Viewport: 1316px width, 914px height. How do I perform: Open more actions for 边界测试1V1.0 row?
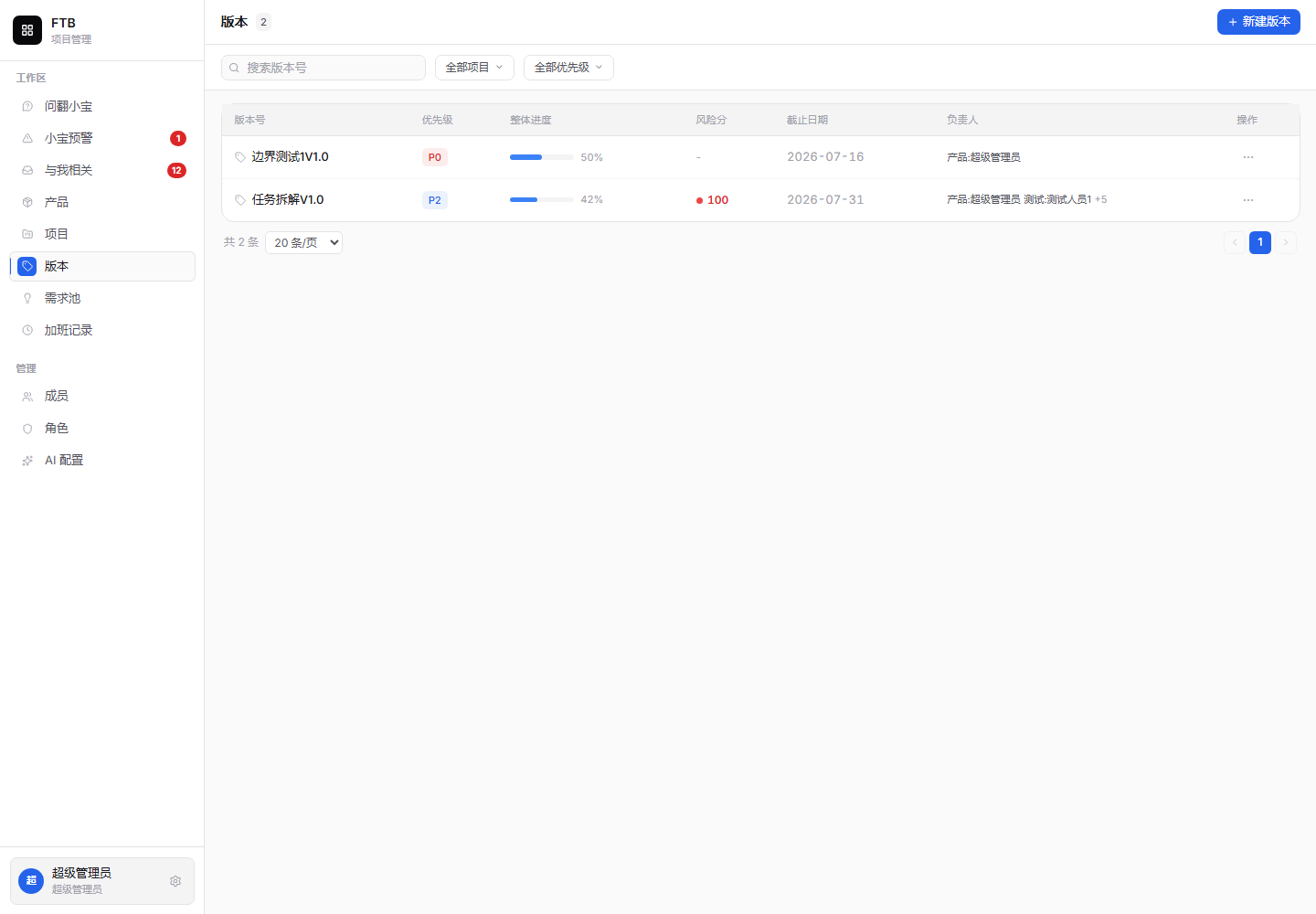tap(1248, 157)
